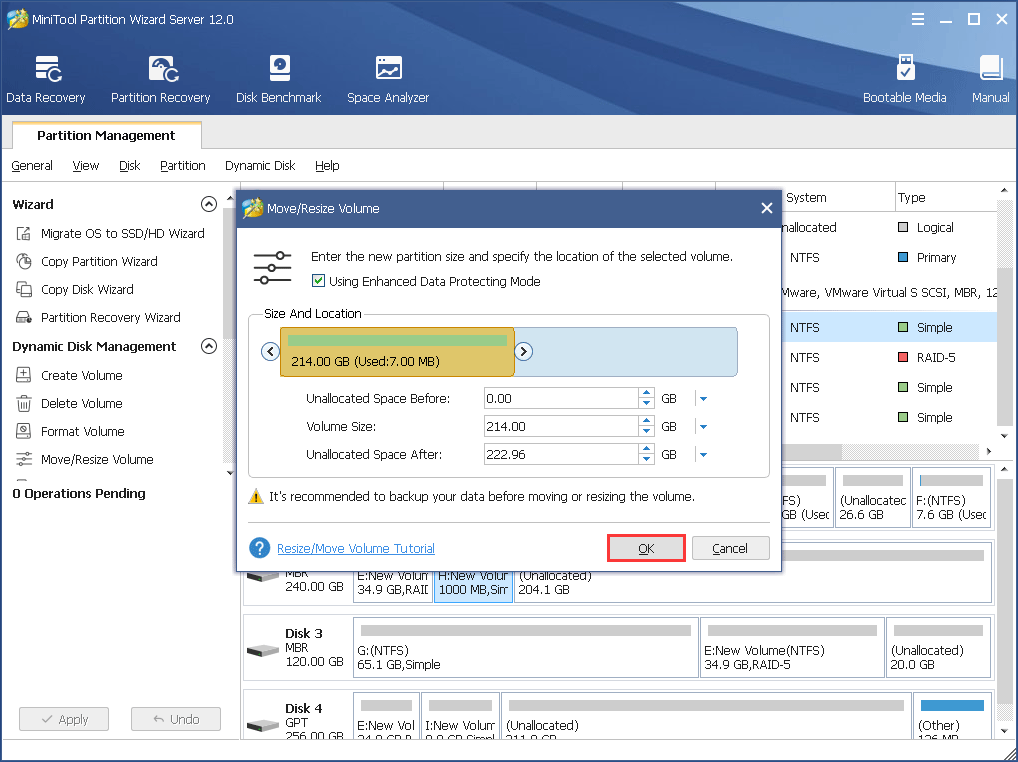Launch Partition Recovery from the toolbar
Viewport: 1018px width, 762px height.
(160, 79)
